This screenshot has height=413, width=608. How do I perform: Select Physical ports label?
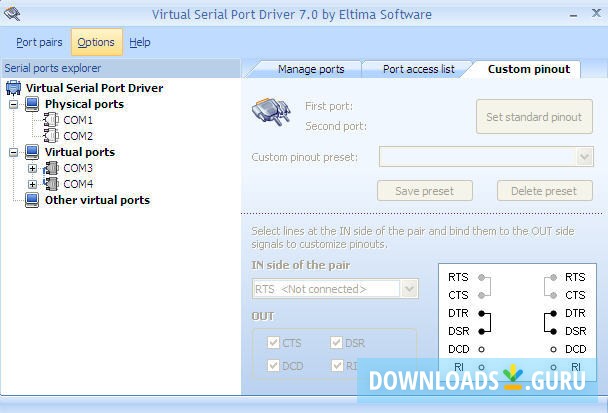pyautogui.click(x=84, y=104)
